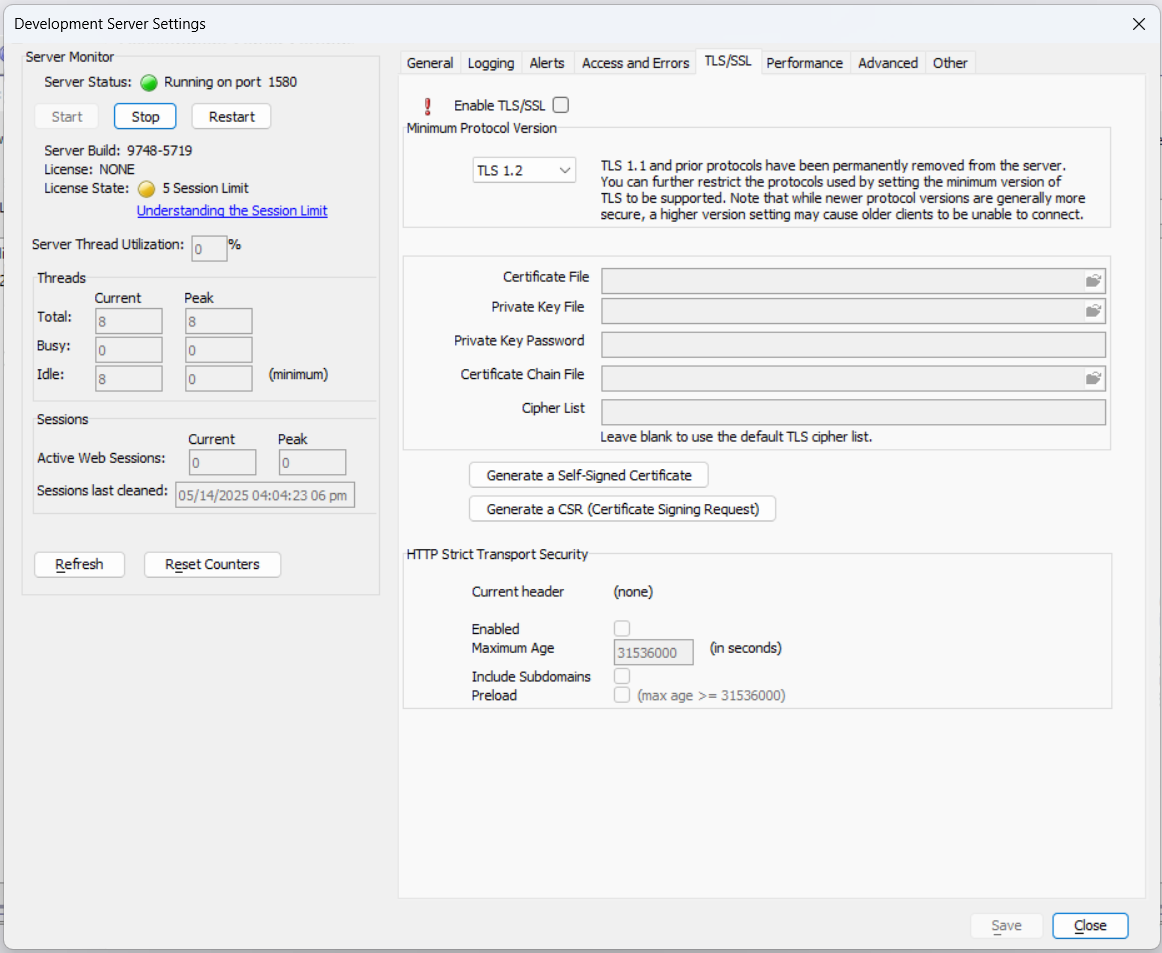Click the greyed-out Start button

[67, 116]
